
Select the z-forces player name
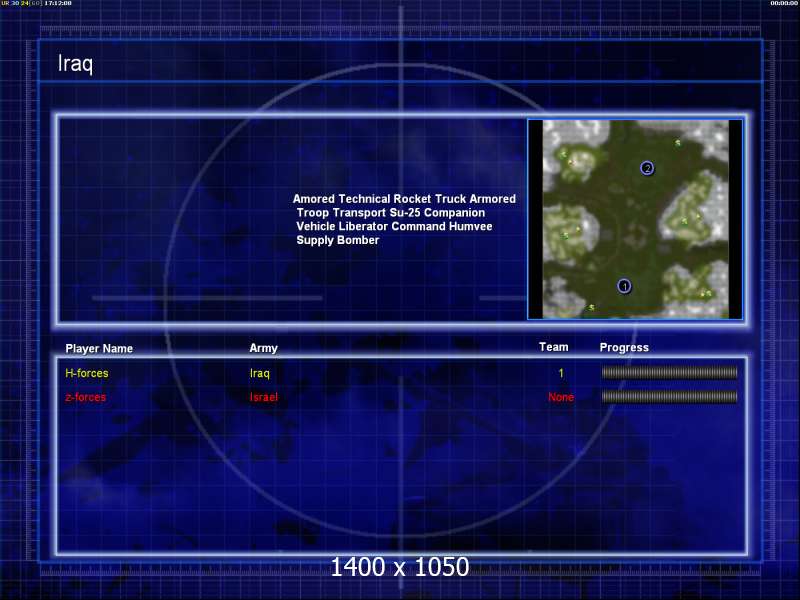click(x=85, y=397)
